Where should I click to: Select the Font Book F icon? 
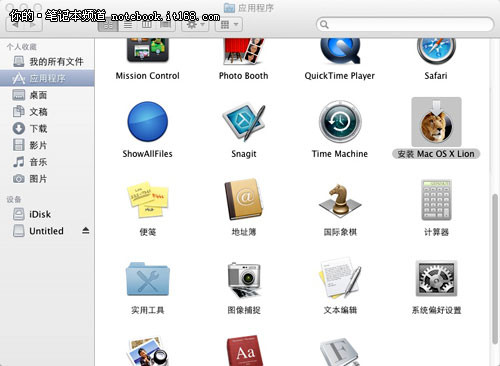point(339,352)
